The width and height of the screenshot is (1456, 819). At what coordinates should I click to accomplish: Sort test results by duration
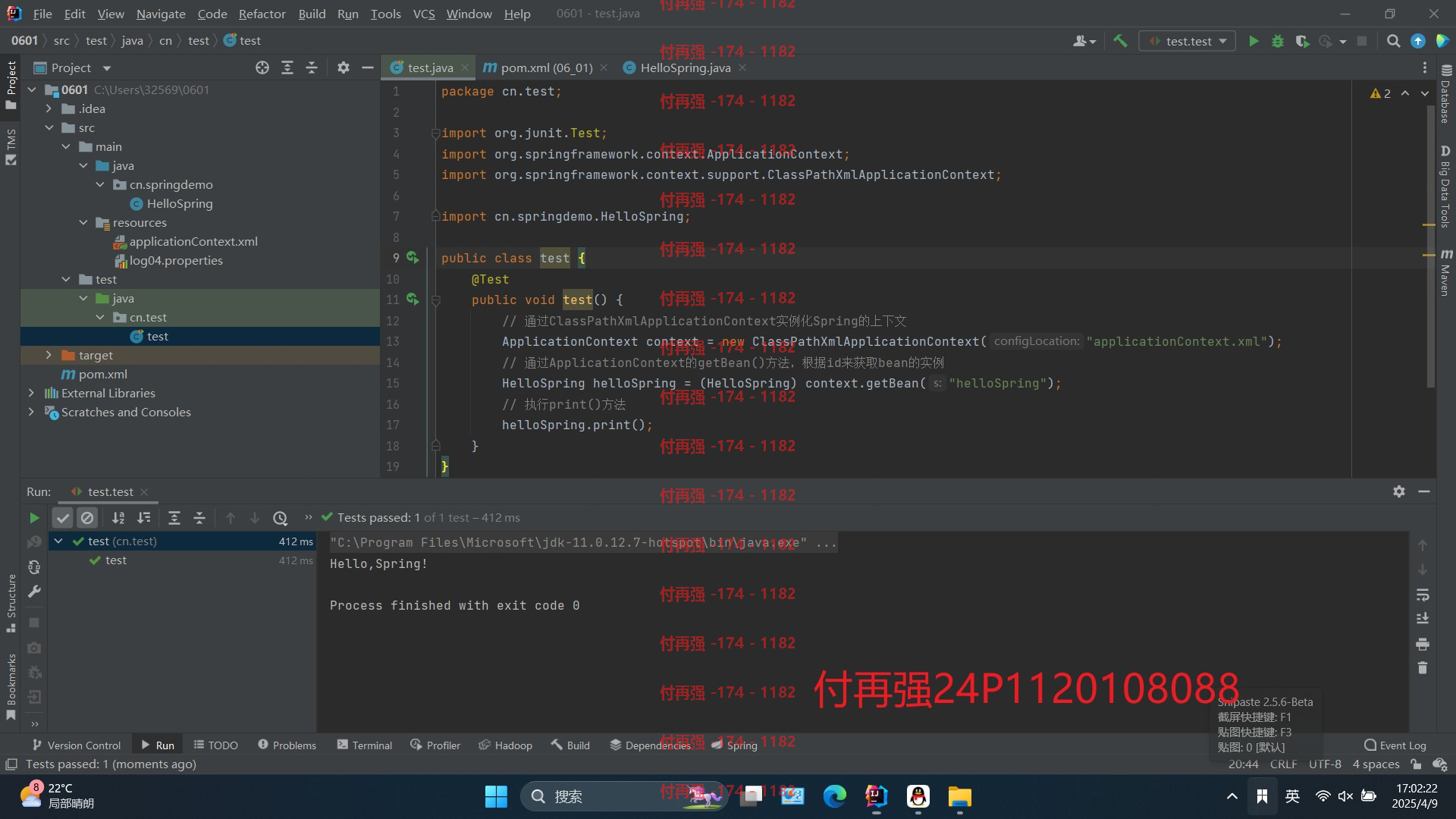143,518
